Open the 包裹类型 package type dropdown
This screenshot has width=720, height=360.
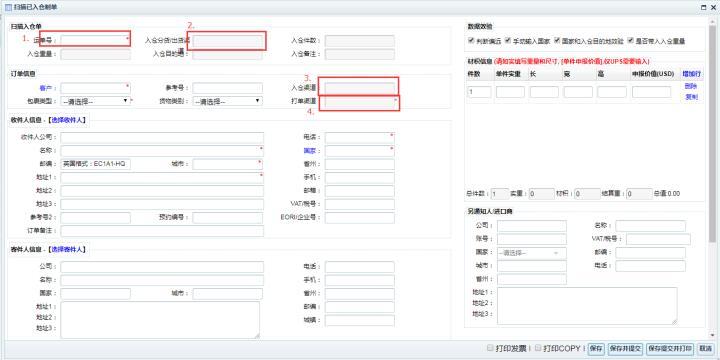coord(96,101)
